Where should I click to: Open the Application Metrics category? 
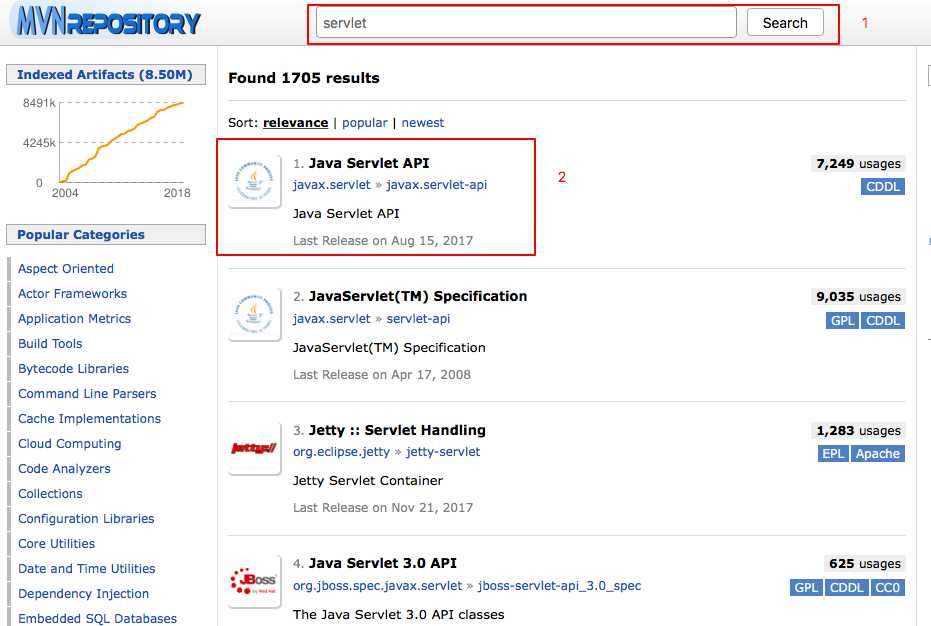74,318
